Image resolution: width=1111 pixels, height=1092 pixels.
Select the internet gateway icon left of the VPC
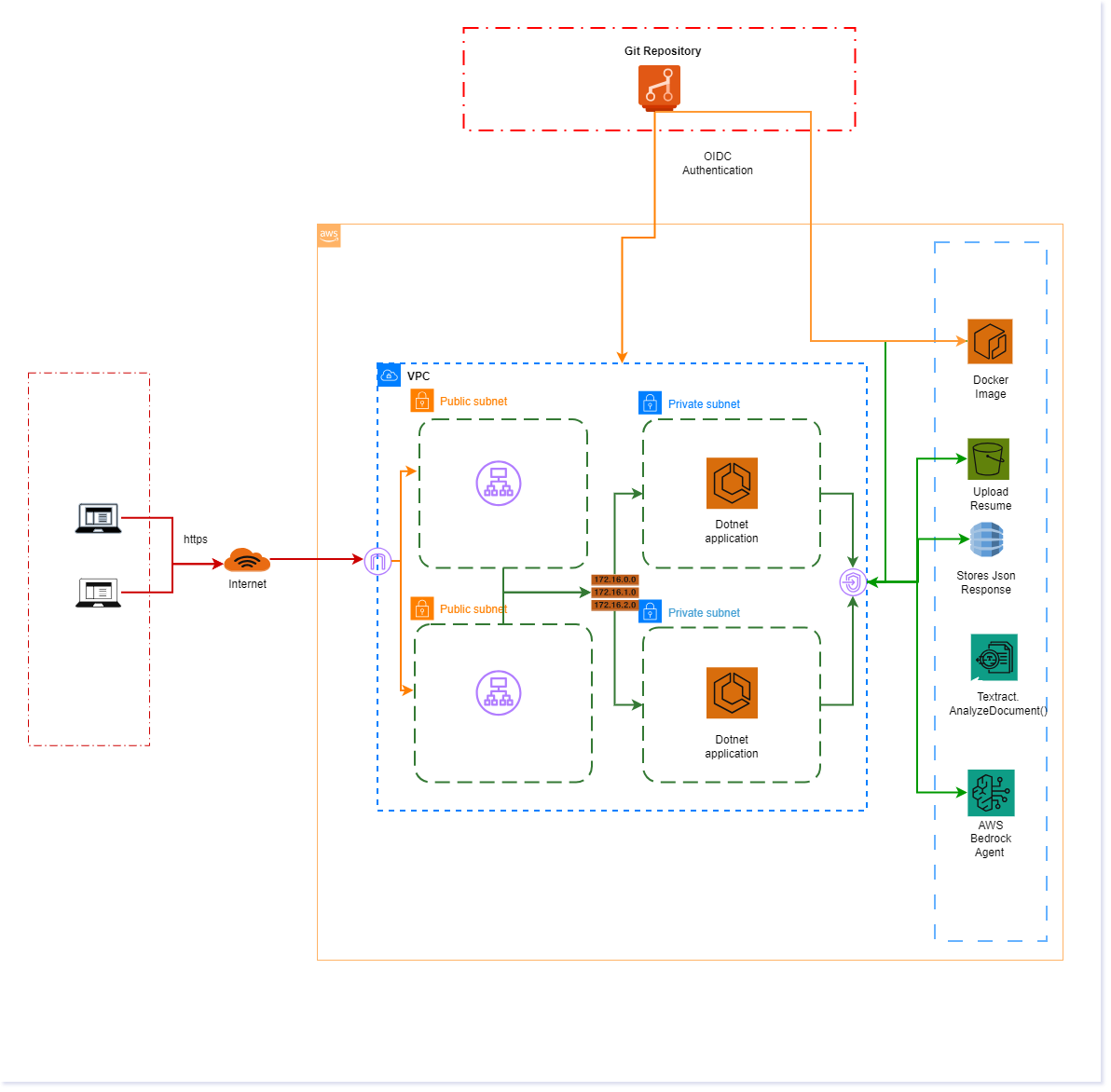[x=377, y=563]
